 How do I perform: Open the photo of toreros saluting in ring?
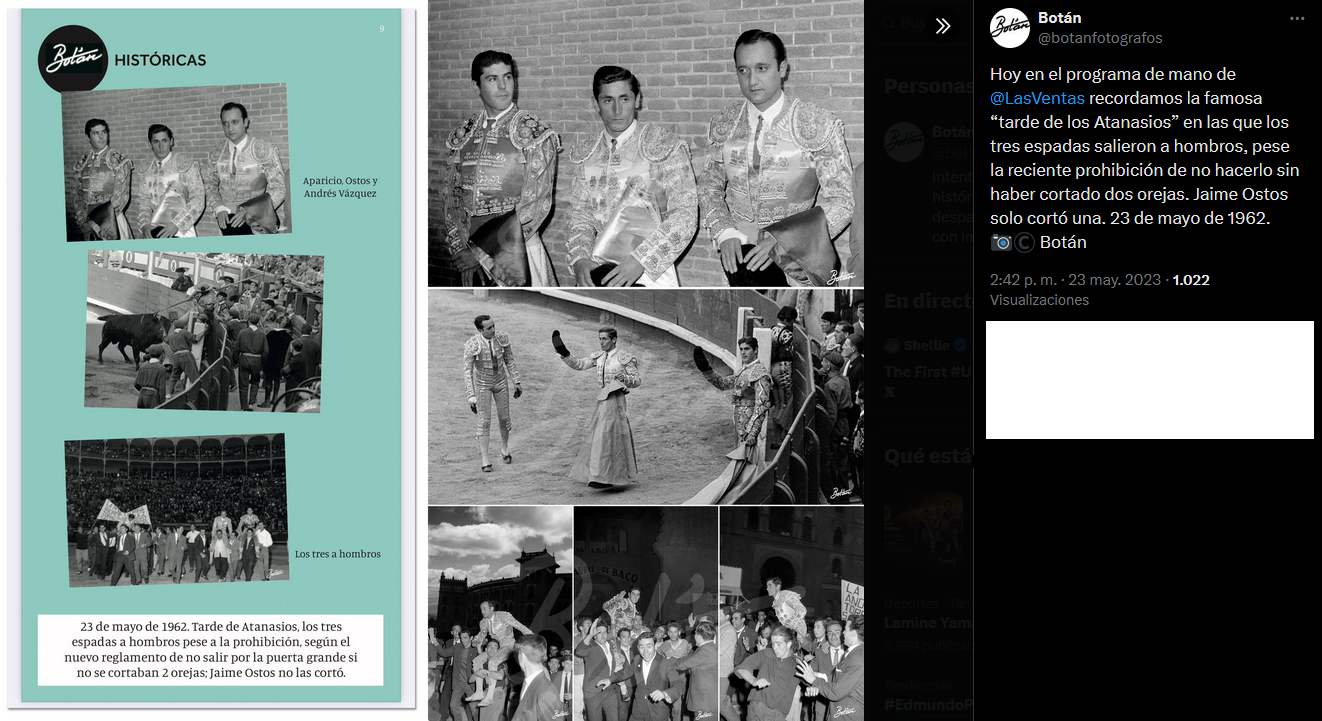tap(645, 397)
